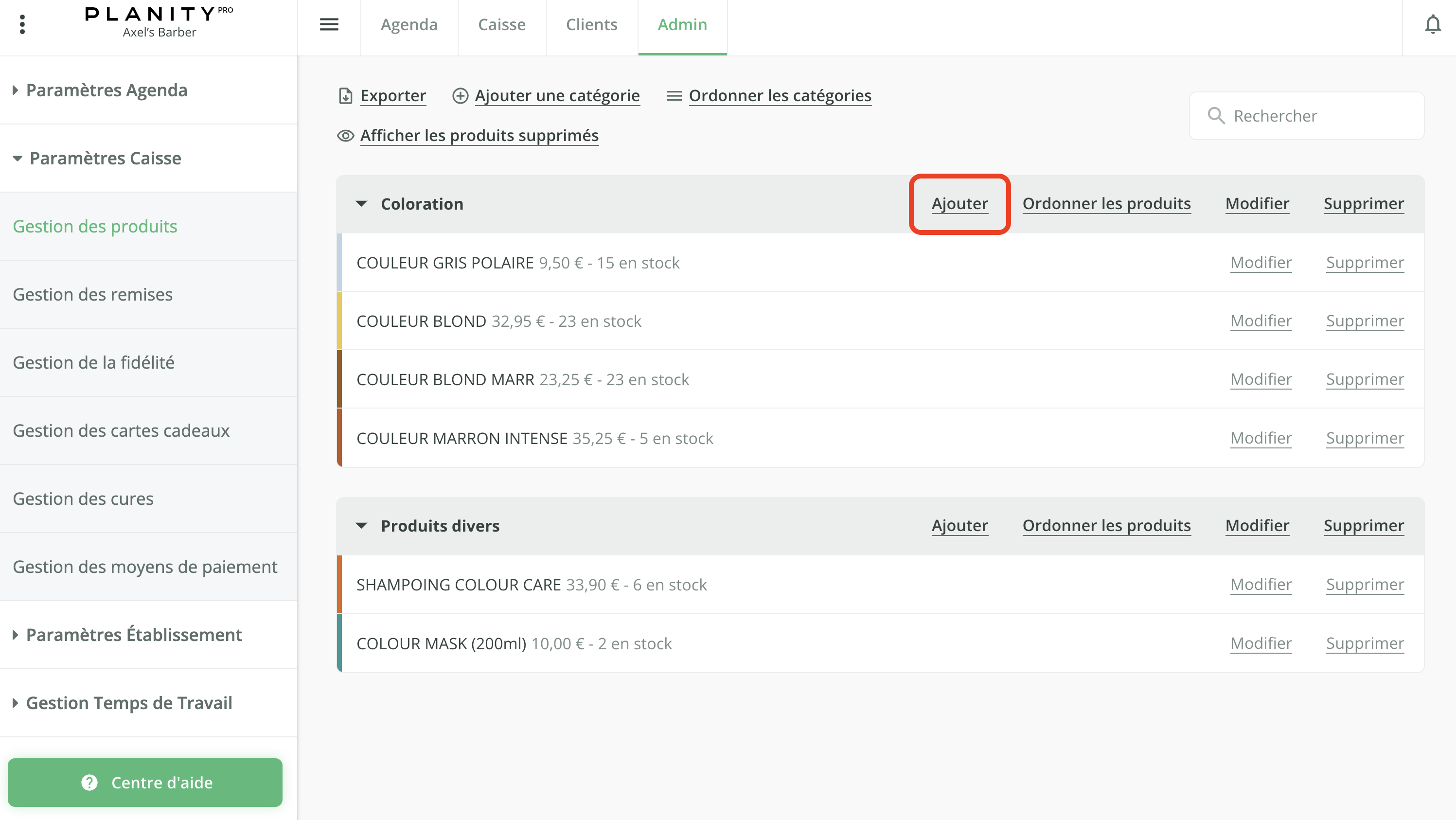This screenshot has height=820, width=1456.
Task: Click the Ordonner les catégories lines icon
Action: [674, 96]
